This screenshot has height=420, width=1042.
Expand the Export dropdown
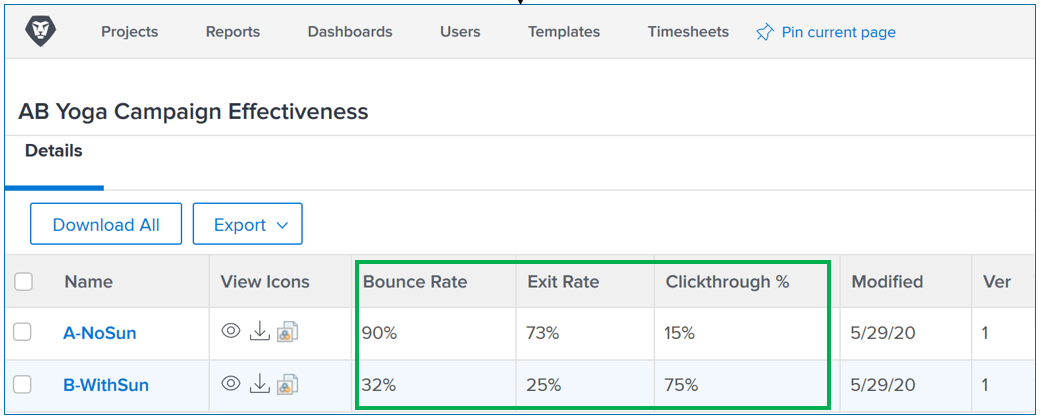248,225
